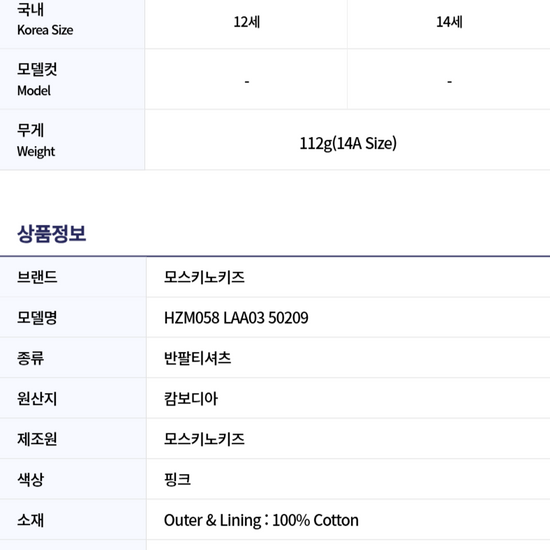Click the model name HZM058 LAA03 50209
The width and height of the screenshot is (550, 550).
click(x=236, y=318)
